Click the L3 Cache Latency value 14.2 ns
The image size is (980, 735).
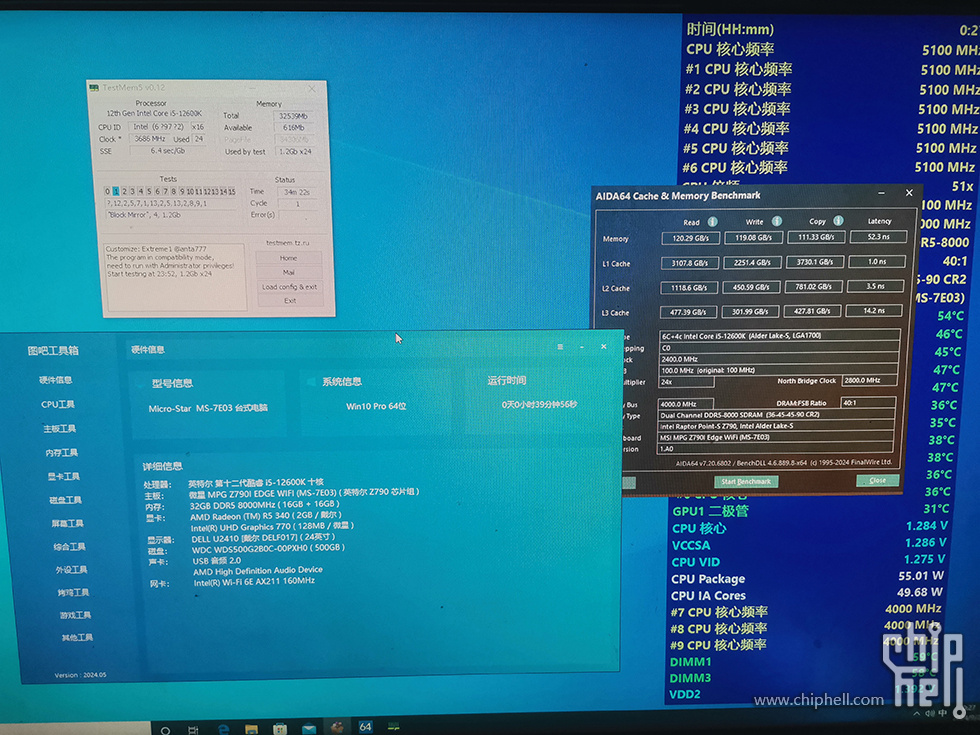tap(873, 310)
